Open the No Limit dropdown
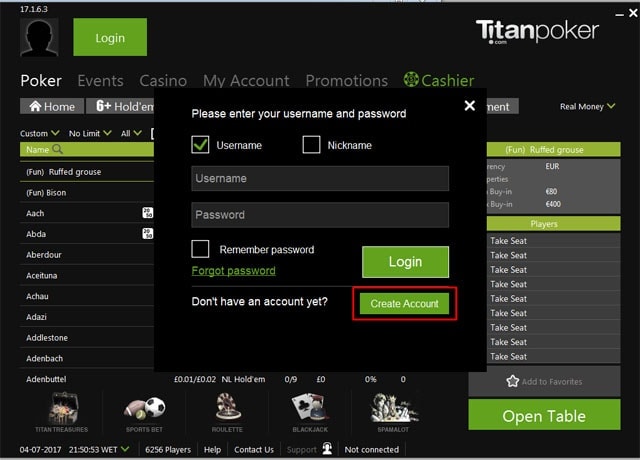Image resolution: width=640 pixels, height=460 pixels. click(90, 133)
